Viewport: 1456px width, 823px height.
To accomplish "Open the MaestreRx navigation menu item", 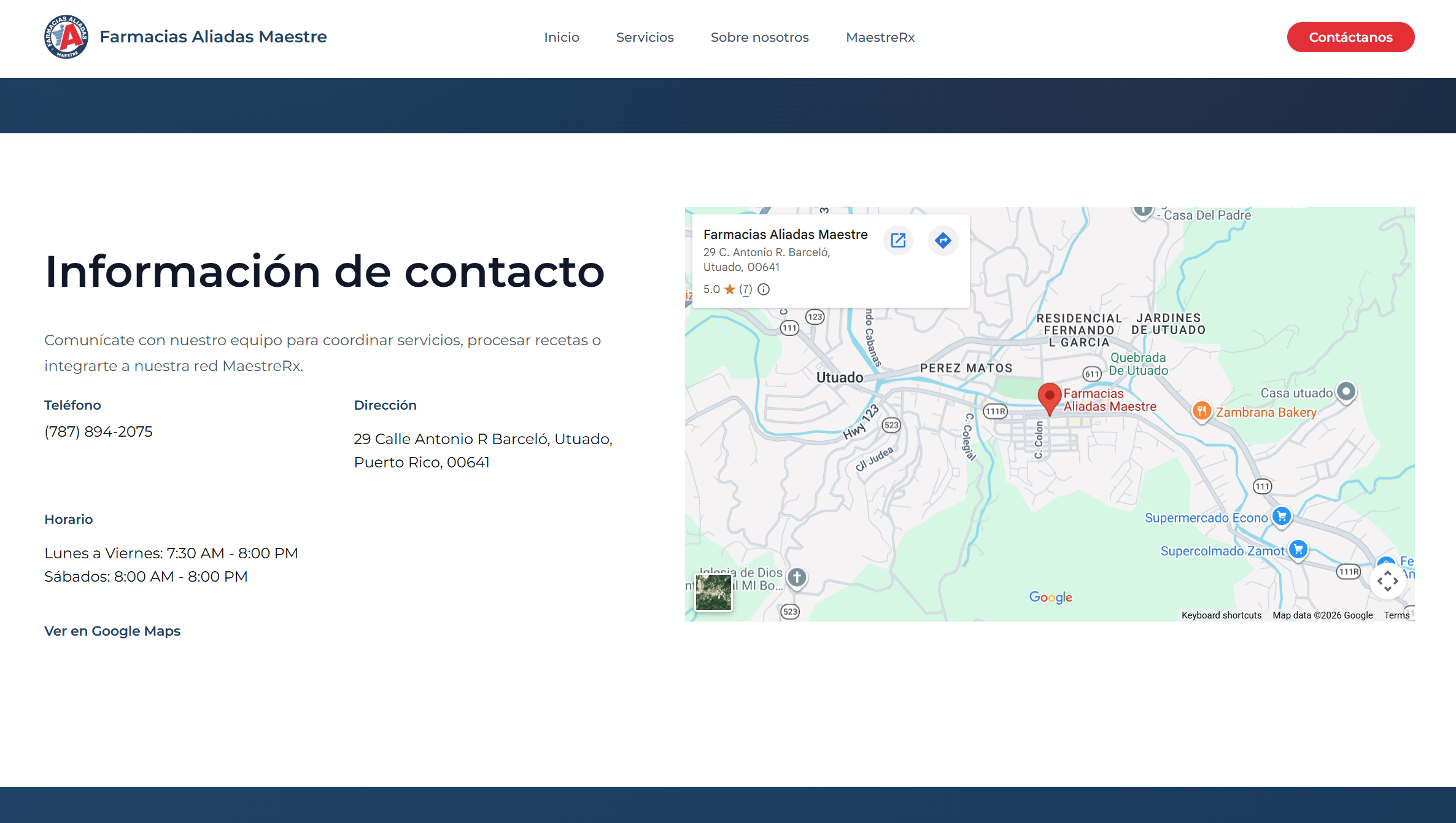I will coord(880,37).
